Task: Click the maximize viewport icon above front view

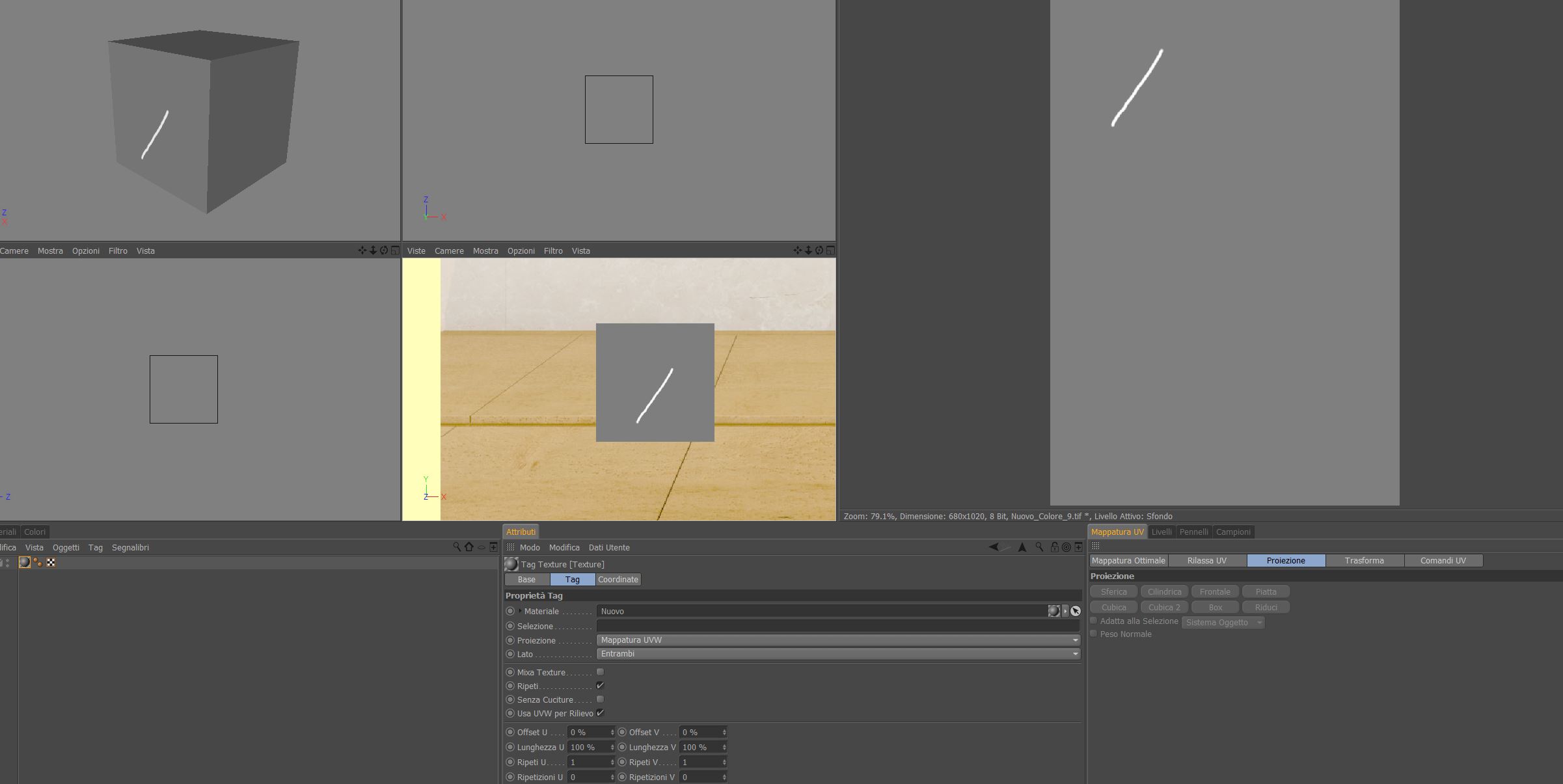Action: [x=830, y=250]
